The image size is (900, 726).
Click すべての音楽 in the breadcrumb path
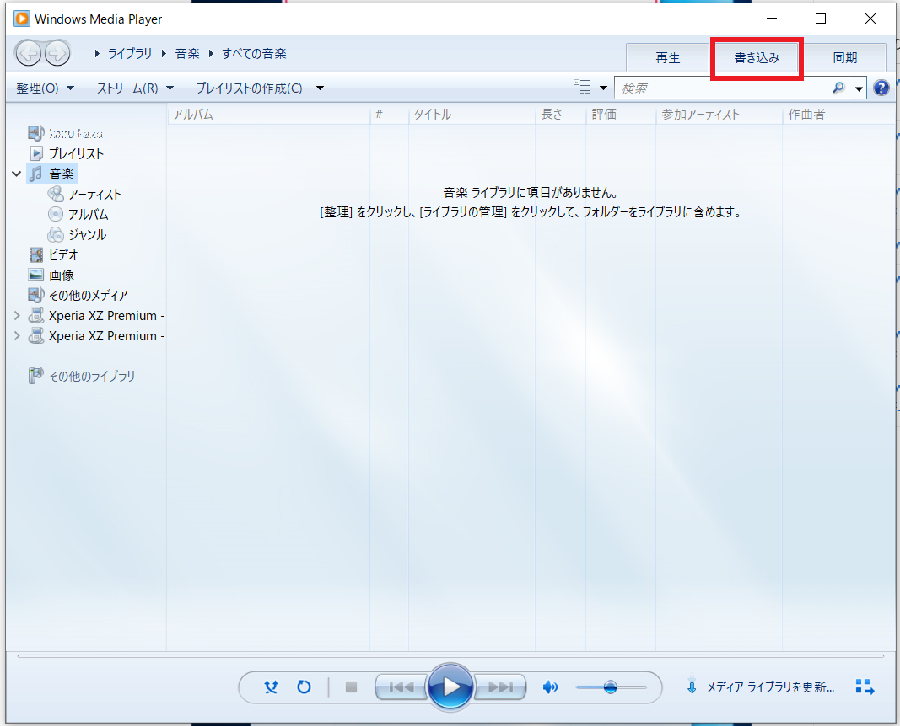coord(254,53)
